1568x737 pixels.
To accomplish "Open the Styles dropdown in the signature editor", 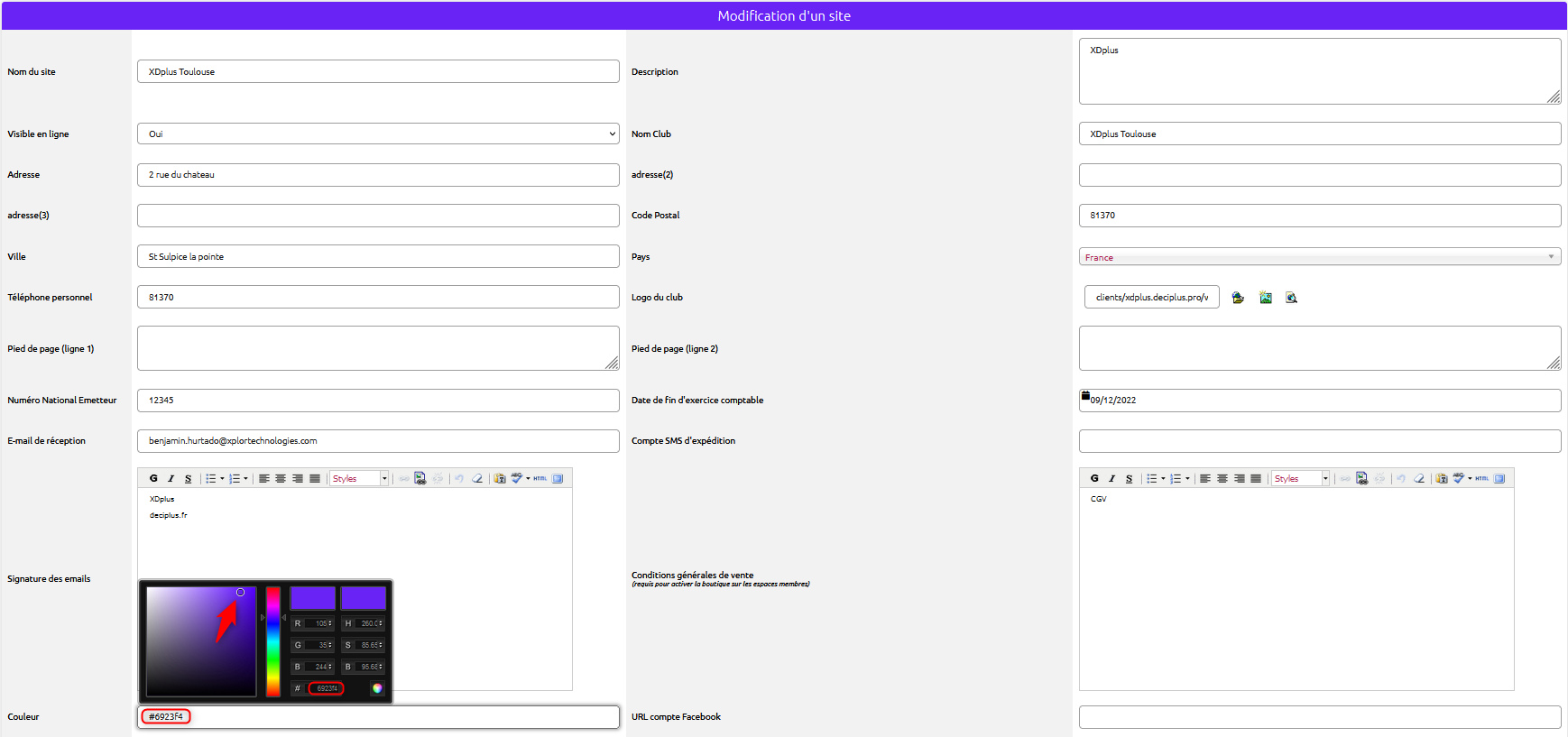I will pyautogui.click(x=359, y=479).
